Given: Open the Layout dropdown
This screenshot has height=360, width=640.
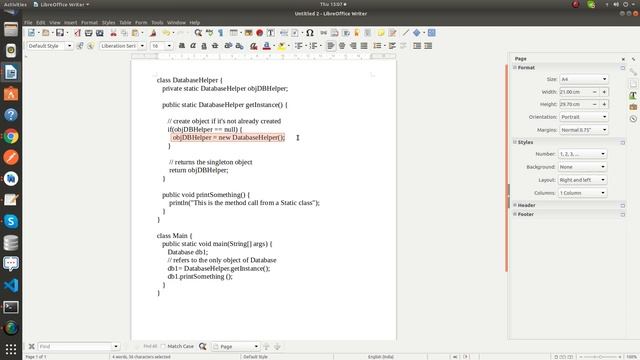Looking at the screenshot, I should click(582, 180).
